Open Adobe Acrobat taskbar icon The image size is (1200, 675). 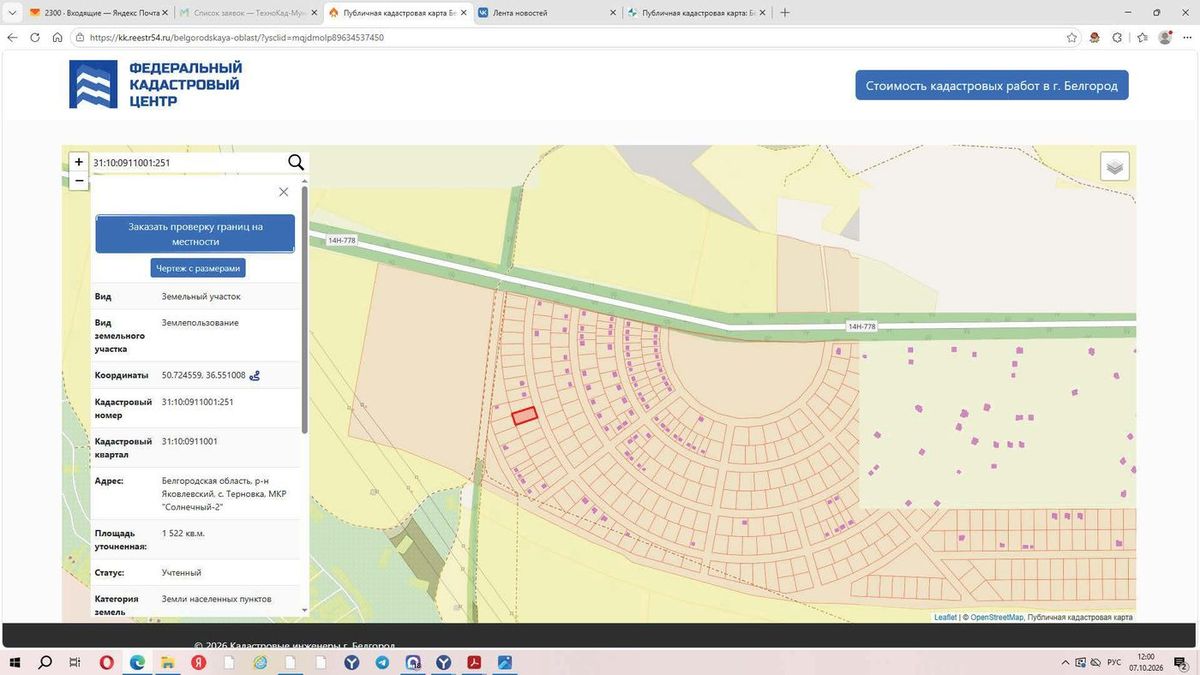click(x=474, y=662)
